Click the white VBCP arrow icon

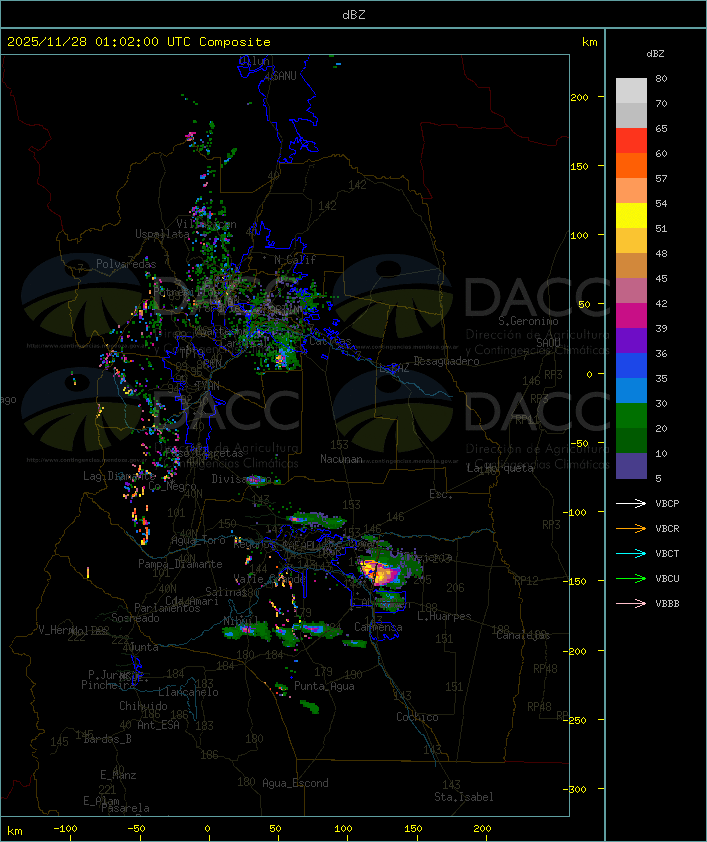click(631, 503)
